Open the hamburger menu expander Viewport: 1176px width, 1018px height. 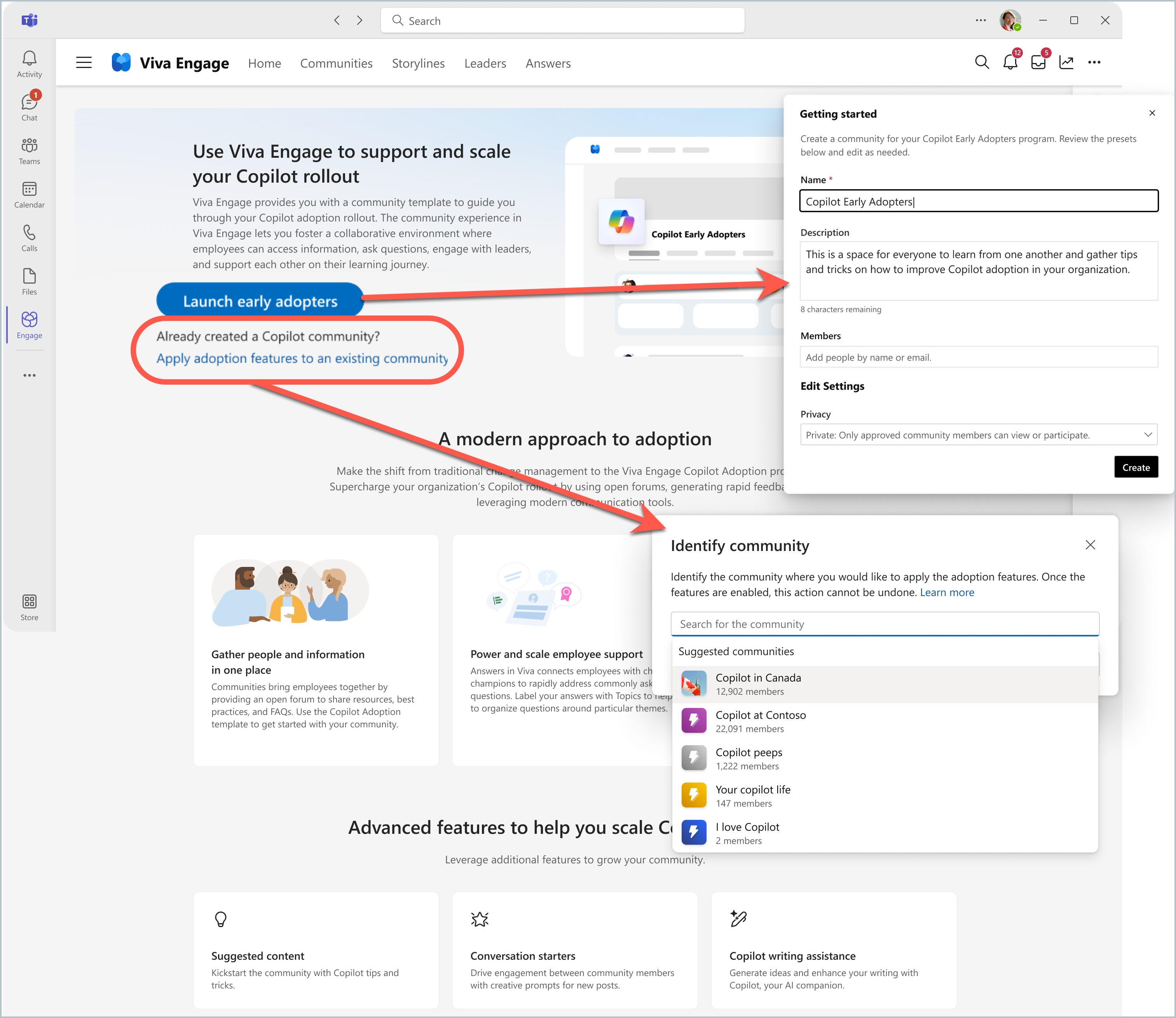(84, 62)
